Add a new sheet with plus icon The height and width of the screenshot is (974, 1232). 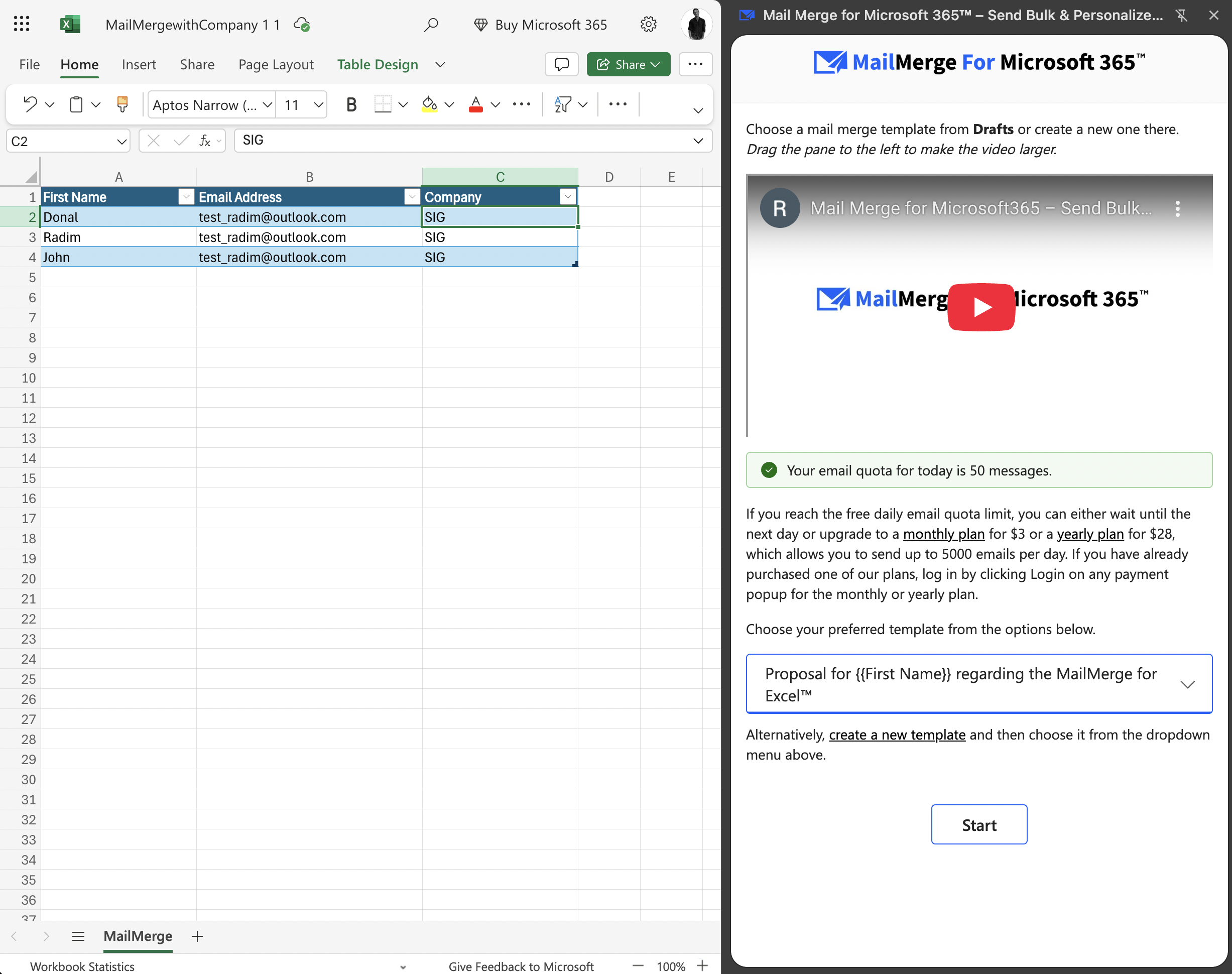[x=197, y=936]
